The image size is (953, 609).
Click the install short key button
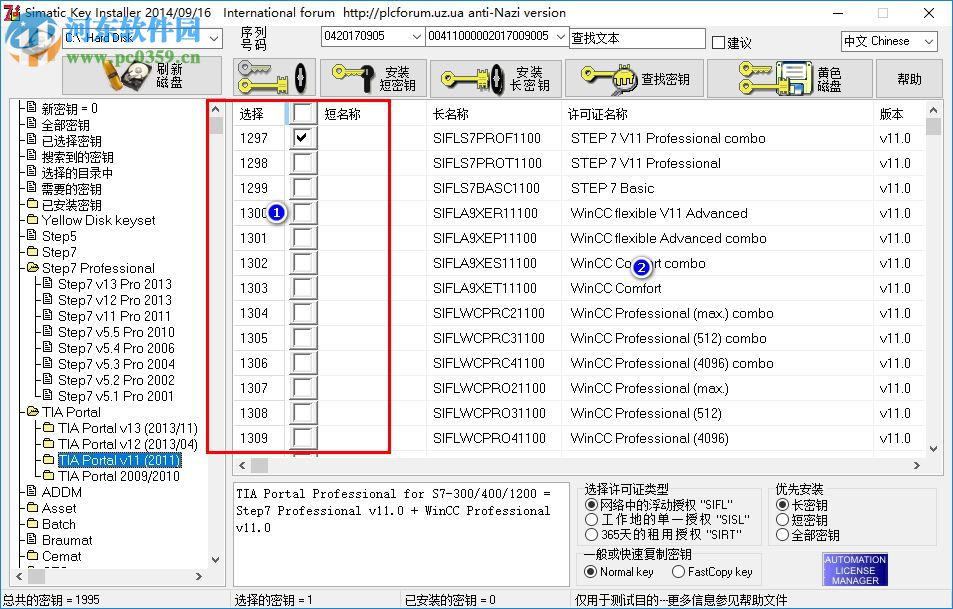[373, 78]
